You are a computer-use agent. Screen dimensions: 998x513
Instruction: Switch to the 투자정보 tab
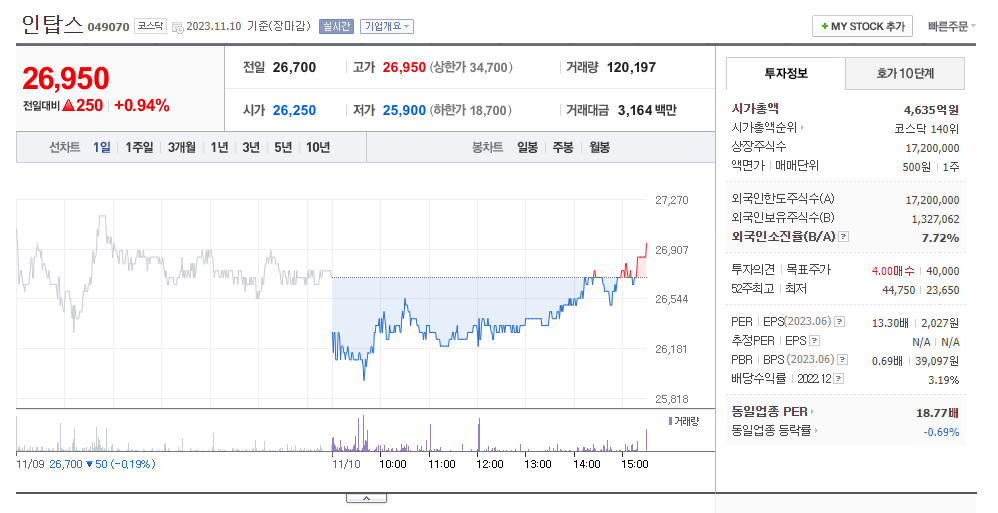pyautogui.click(x=786, y=73)
